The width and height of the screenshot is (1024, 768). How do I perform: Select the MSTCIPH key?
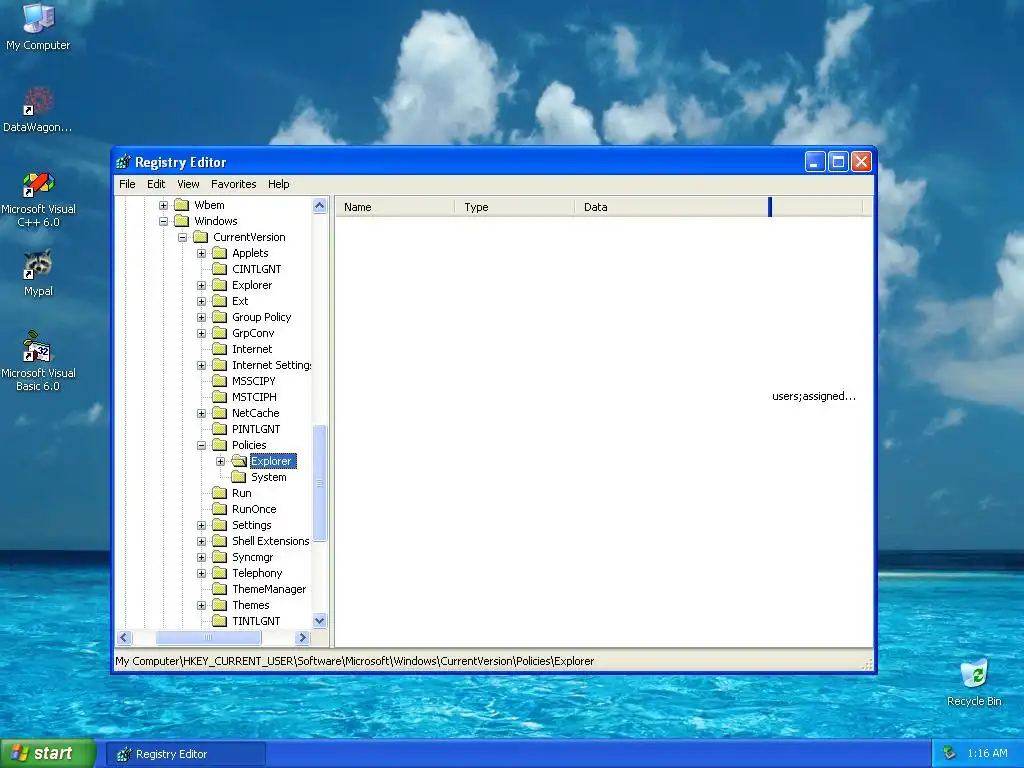pyautogui.click(x=254, y=397)
